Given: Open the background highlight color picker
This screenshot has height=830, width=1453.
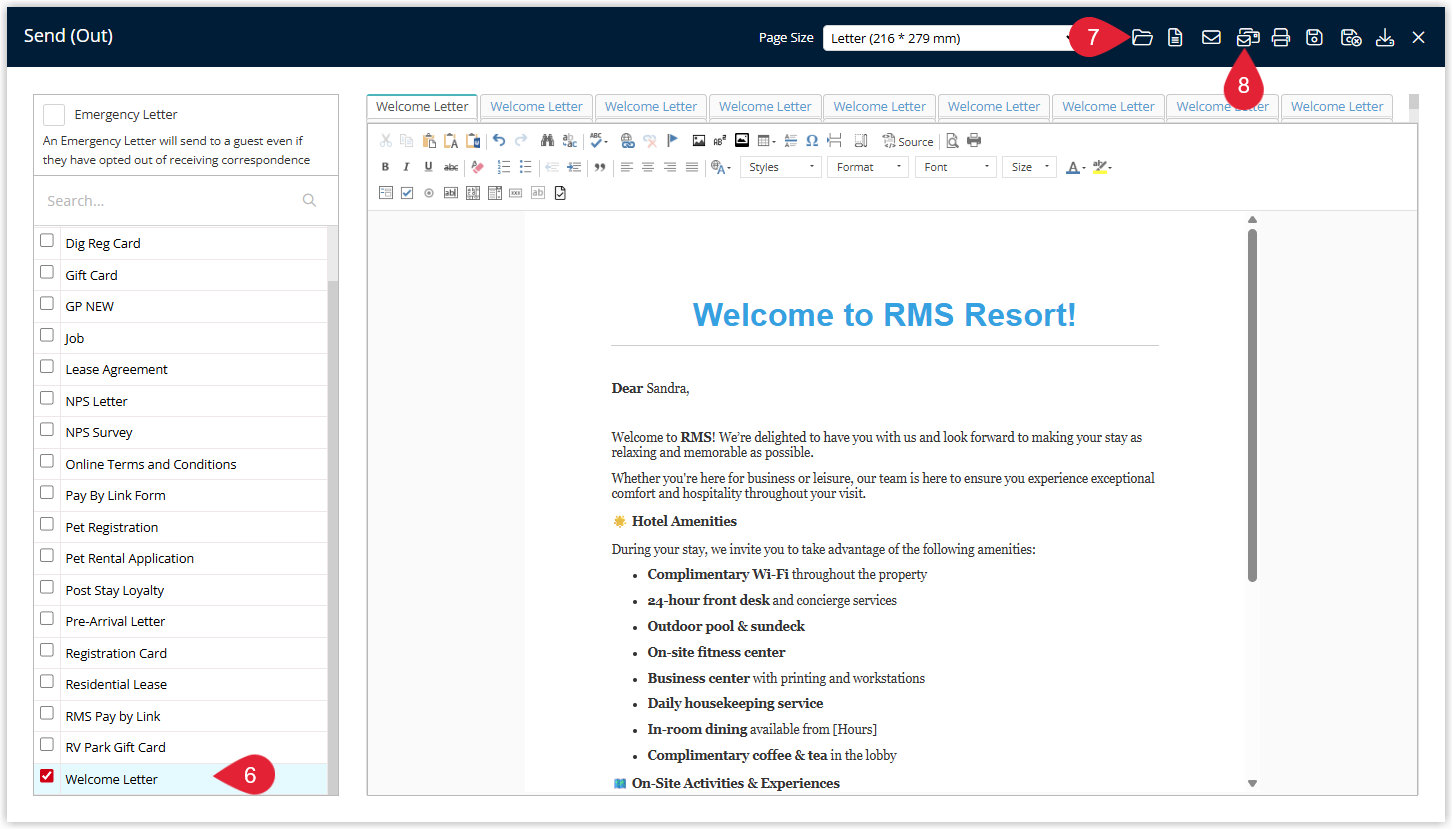Looking at the screenshot, I should coord(1101,167).
